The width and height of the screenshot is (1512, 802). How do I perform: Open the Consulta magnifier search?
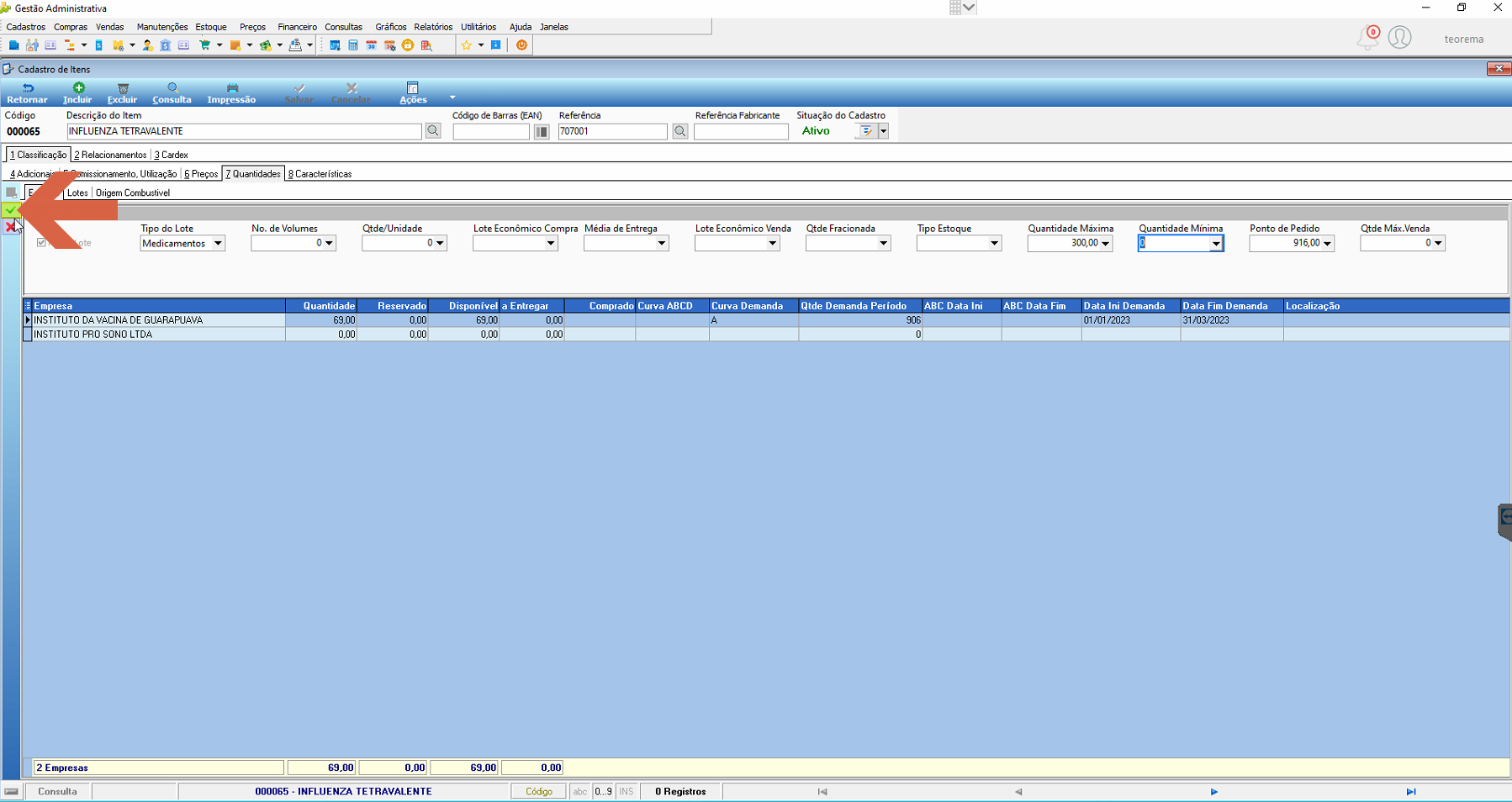click(x=172, y=93)
